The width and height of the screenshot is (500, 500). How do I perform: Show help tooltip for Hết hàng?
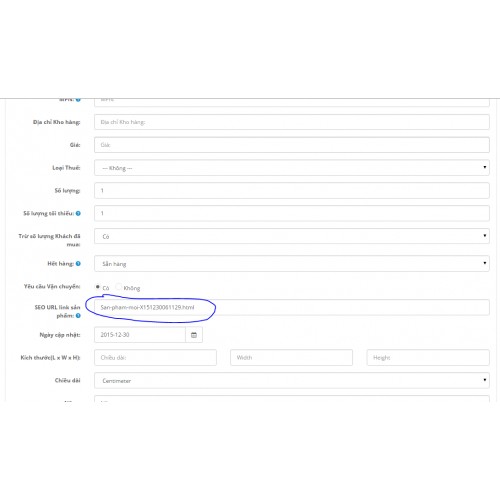point(78,263)
